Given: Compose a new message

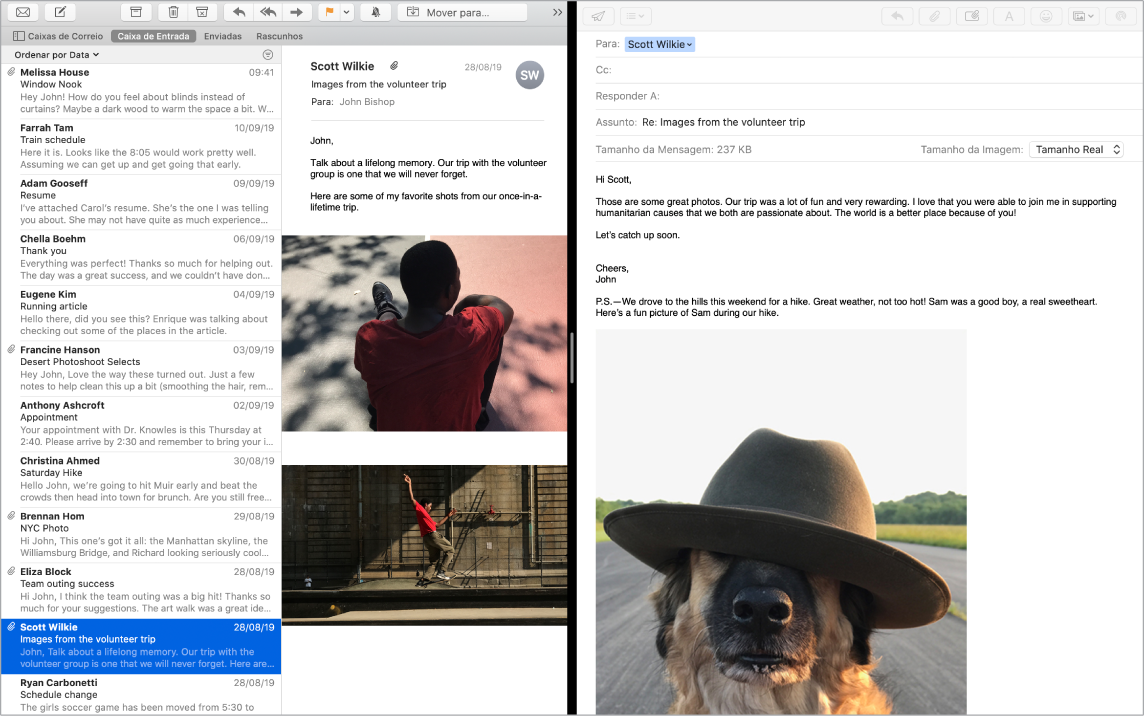Looking at the screenshot, I should click(x=60, y=13).
